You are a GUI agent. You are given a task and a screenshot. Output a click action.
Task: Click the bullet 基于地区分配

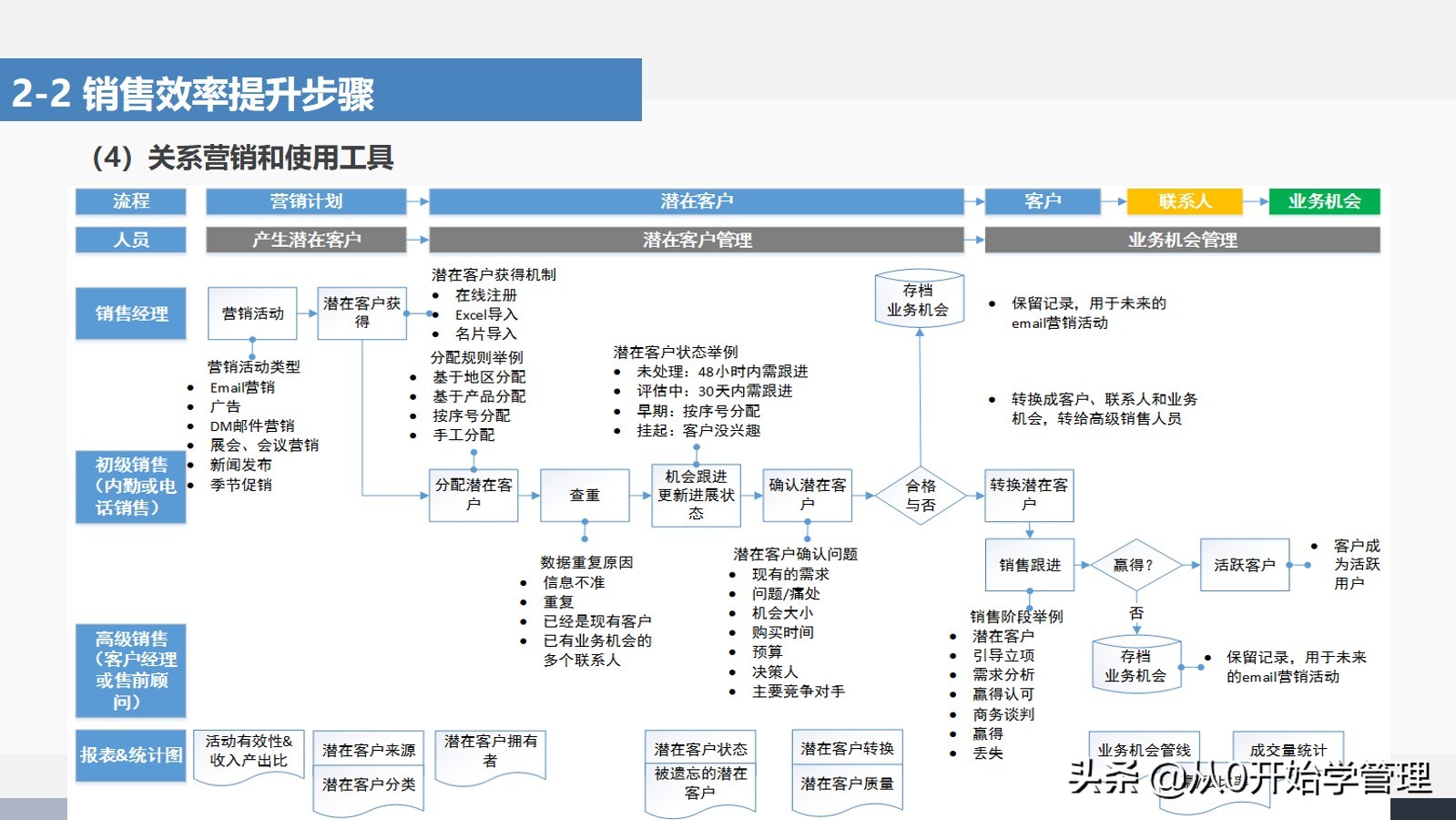pyautogui.click(x=479, y=376)
